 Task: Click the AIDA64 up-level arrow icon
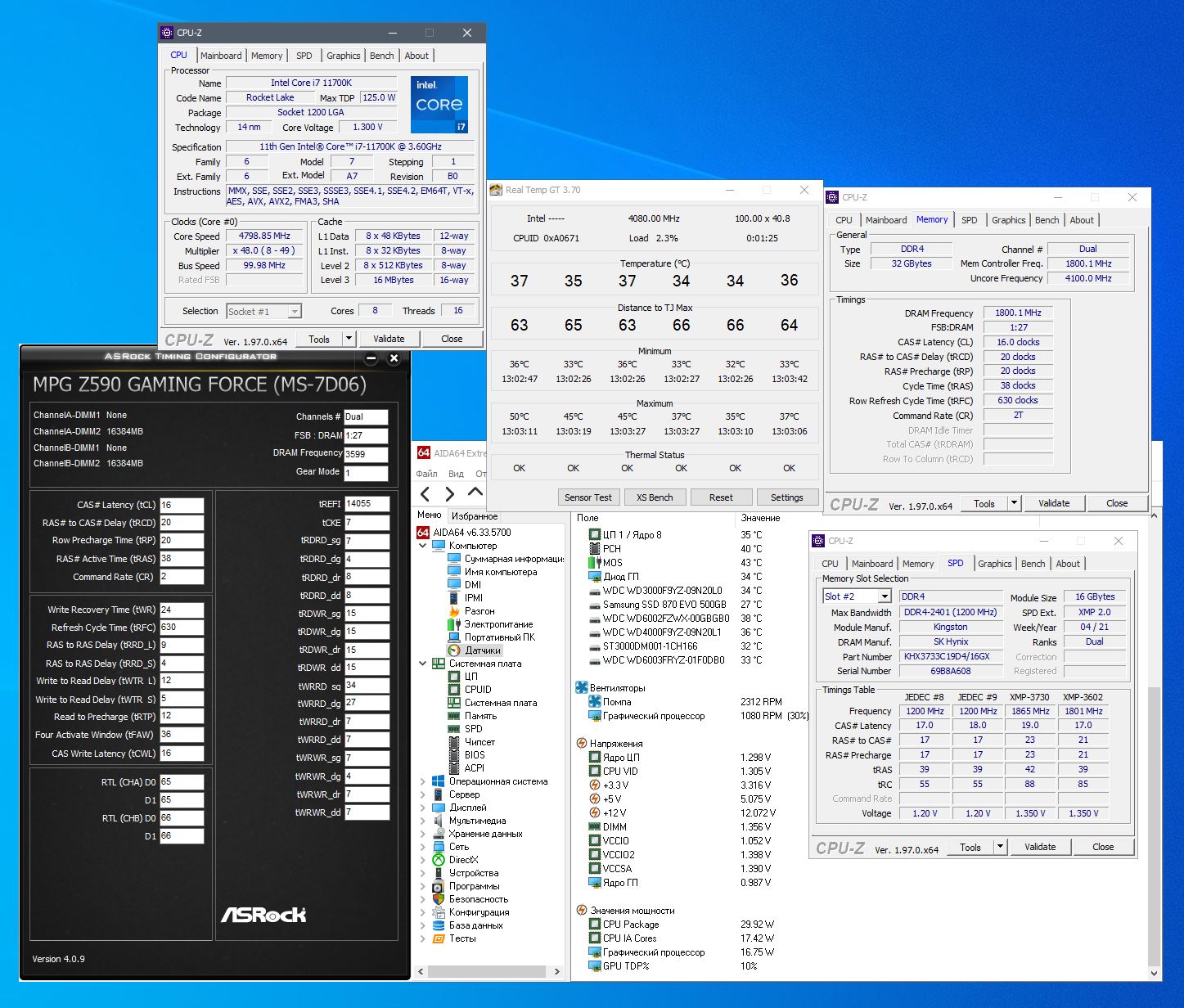(x=475, y=493)
